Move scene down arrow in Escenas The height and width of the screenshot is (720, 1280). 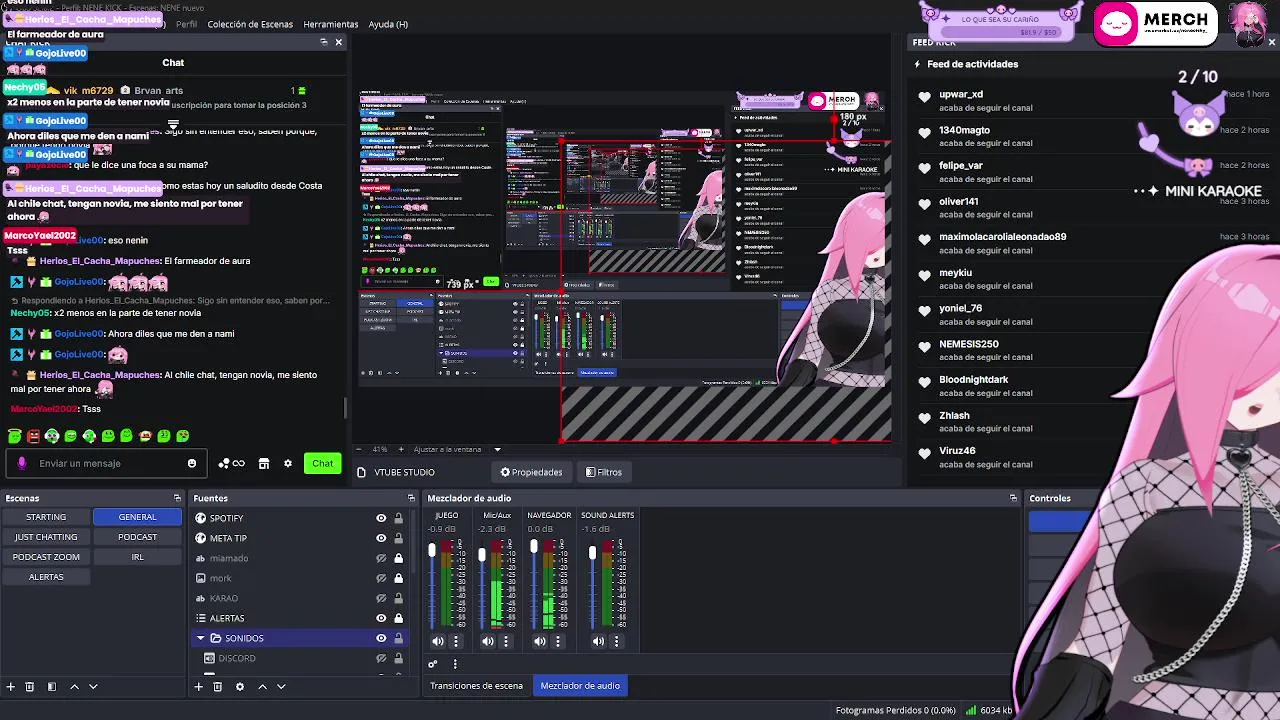93,686
